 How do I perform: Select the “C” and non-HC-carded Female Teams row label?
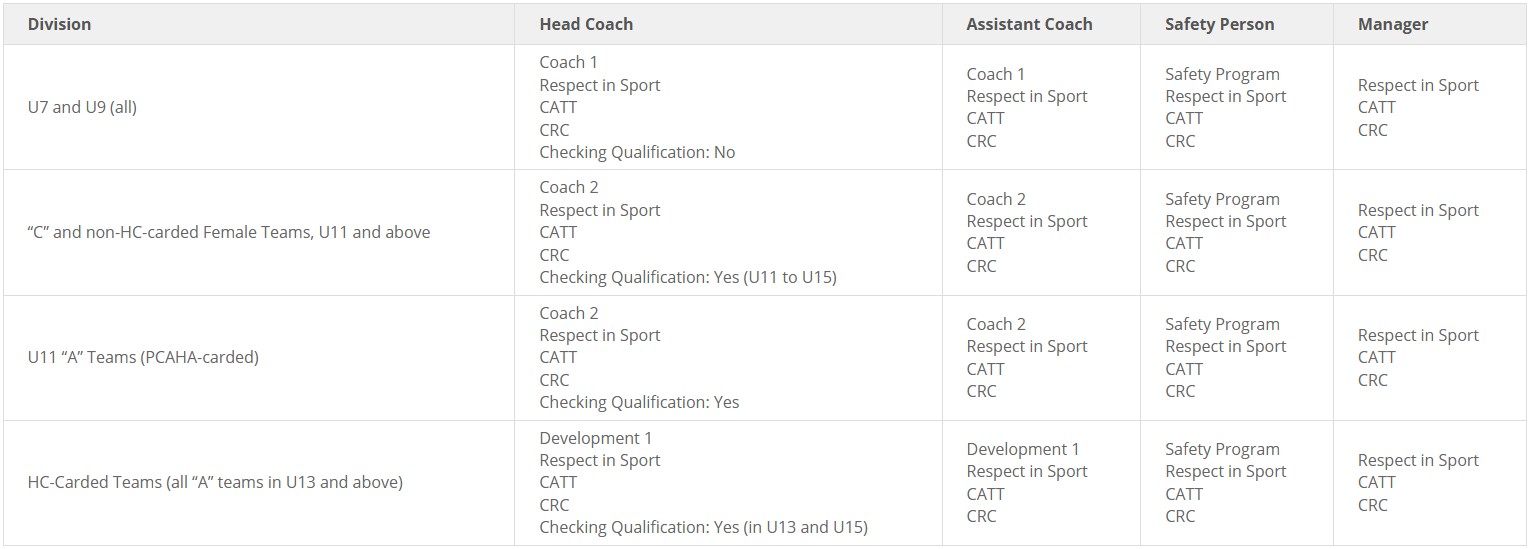(229, 232)
